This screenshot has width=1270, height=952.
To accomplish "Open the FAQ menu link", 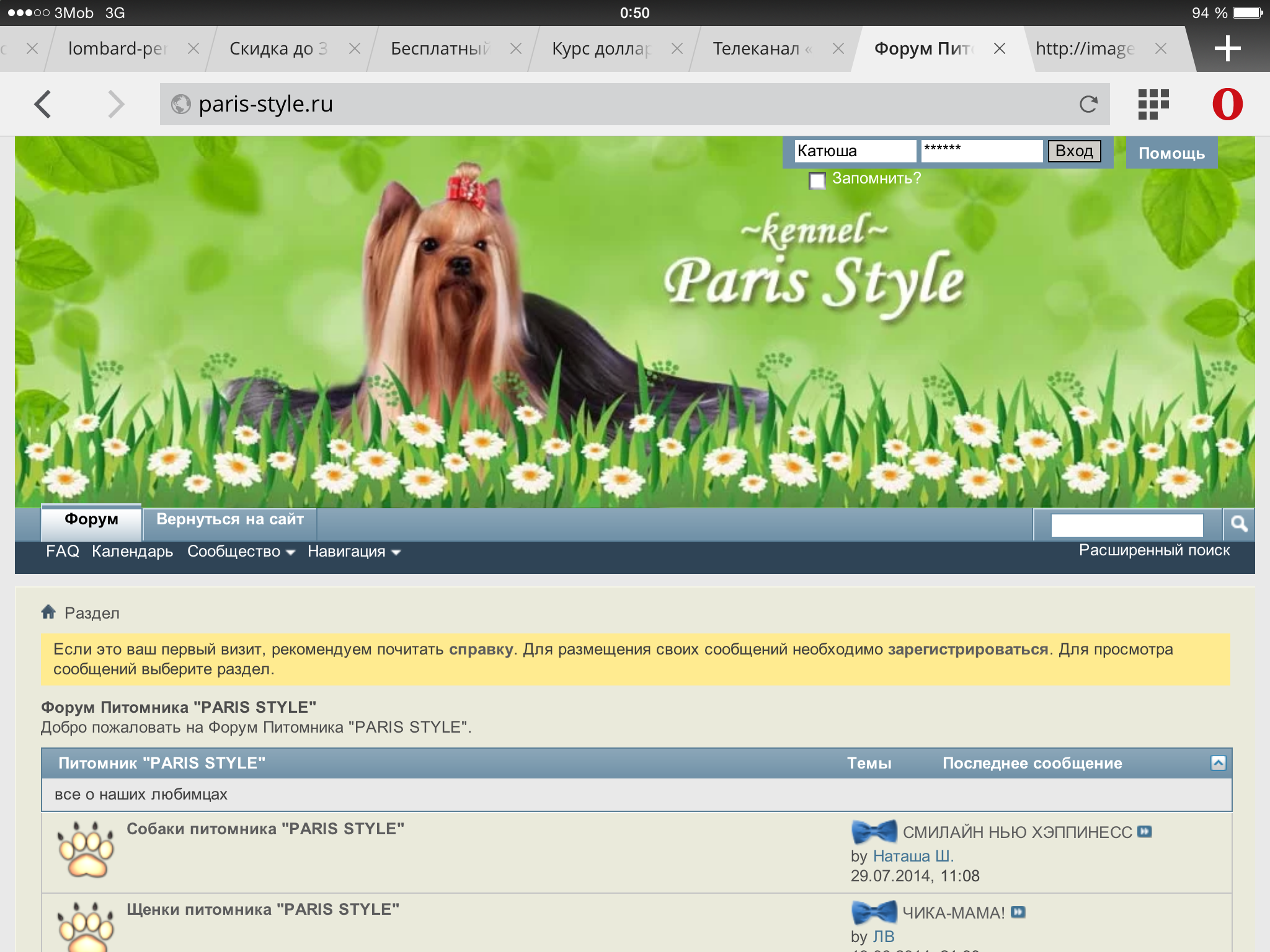I will click(63, 551).
